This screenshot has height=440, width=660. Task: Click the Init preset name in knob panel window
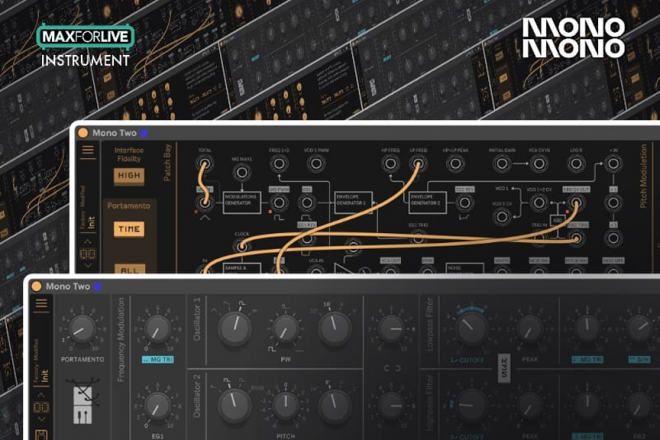[x=45, y=376]
